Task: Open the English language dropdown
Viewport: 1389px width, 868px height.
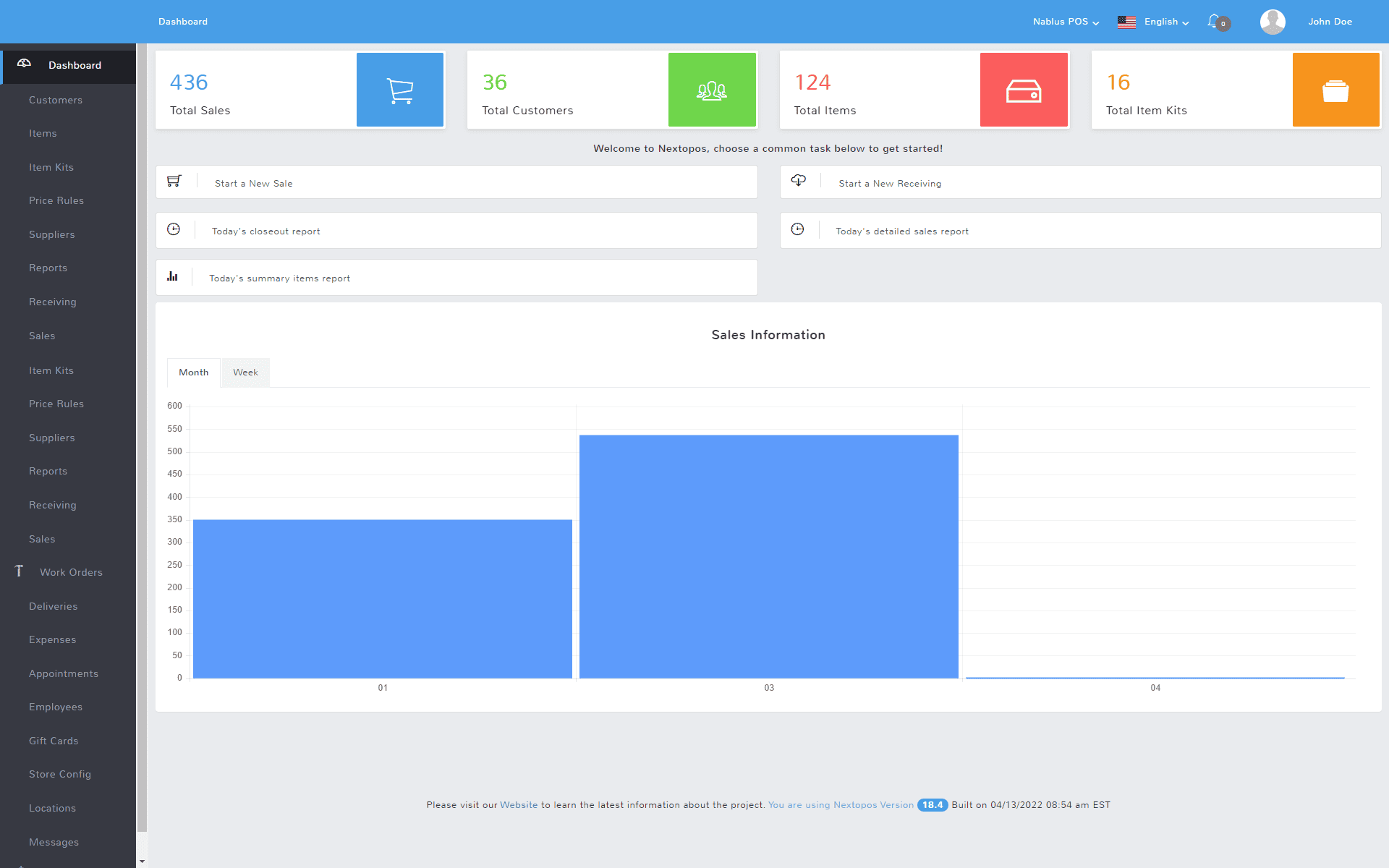Action: pos(1166,22)
